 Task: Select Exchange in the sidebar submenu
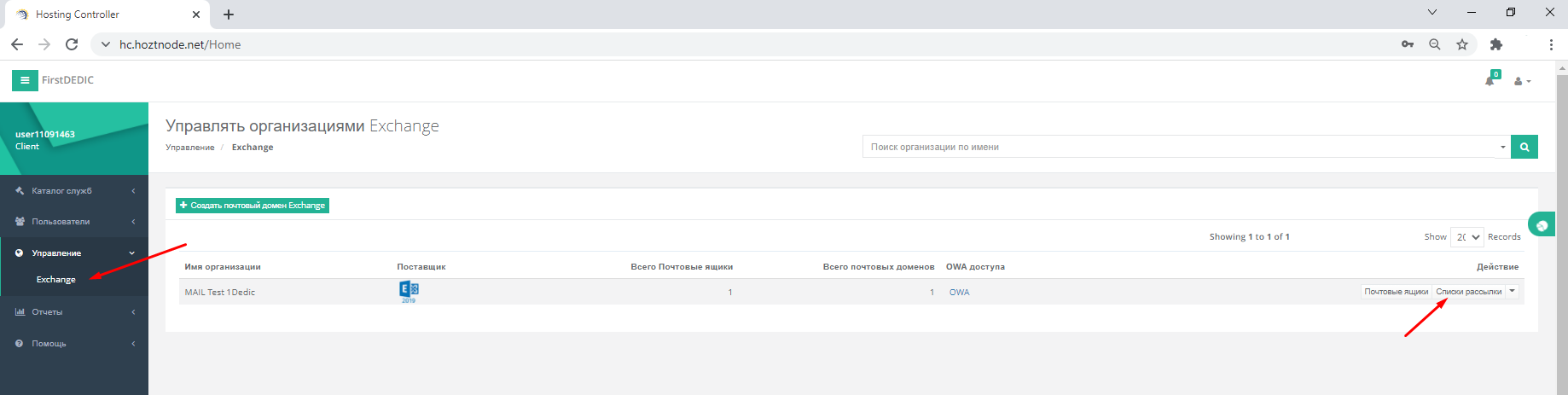[x=56, y=280]
